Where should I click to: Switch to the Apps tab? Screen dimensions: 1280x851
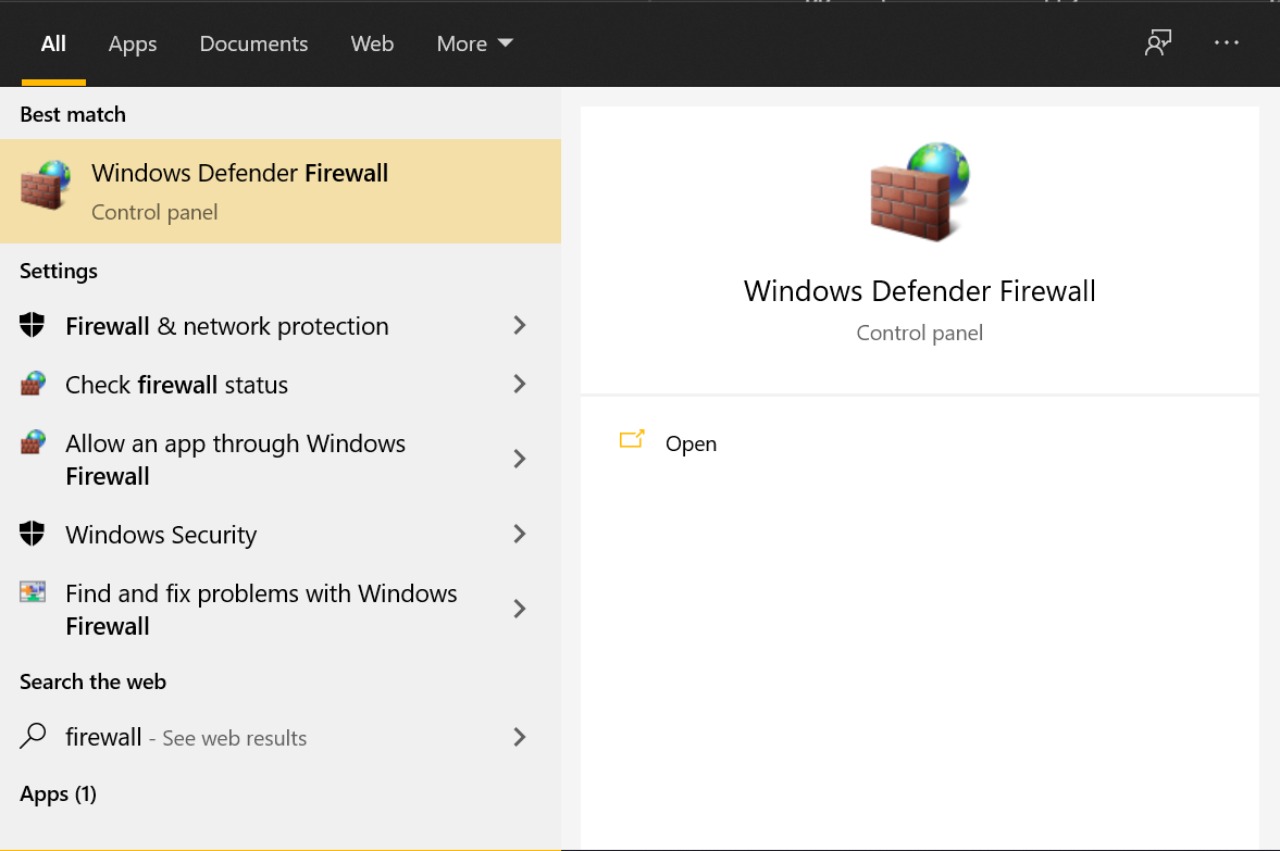133,44
